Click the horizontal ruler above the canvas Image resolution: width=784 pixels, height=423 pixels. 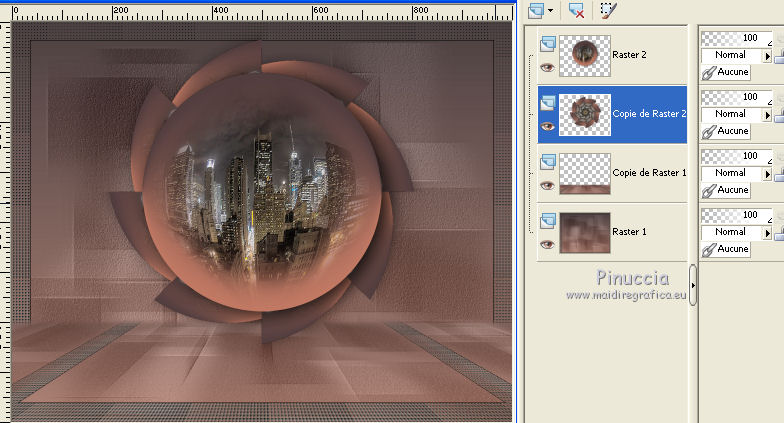pos(262,12)
